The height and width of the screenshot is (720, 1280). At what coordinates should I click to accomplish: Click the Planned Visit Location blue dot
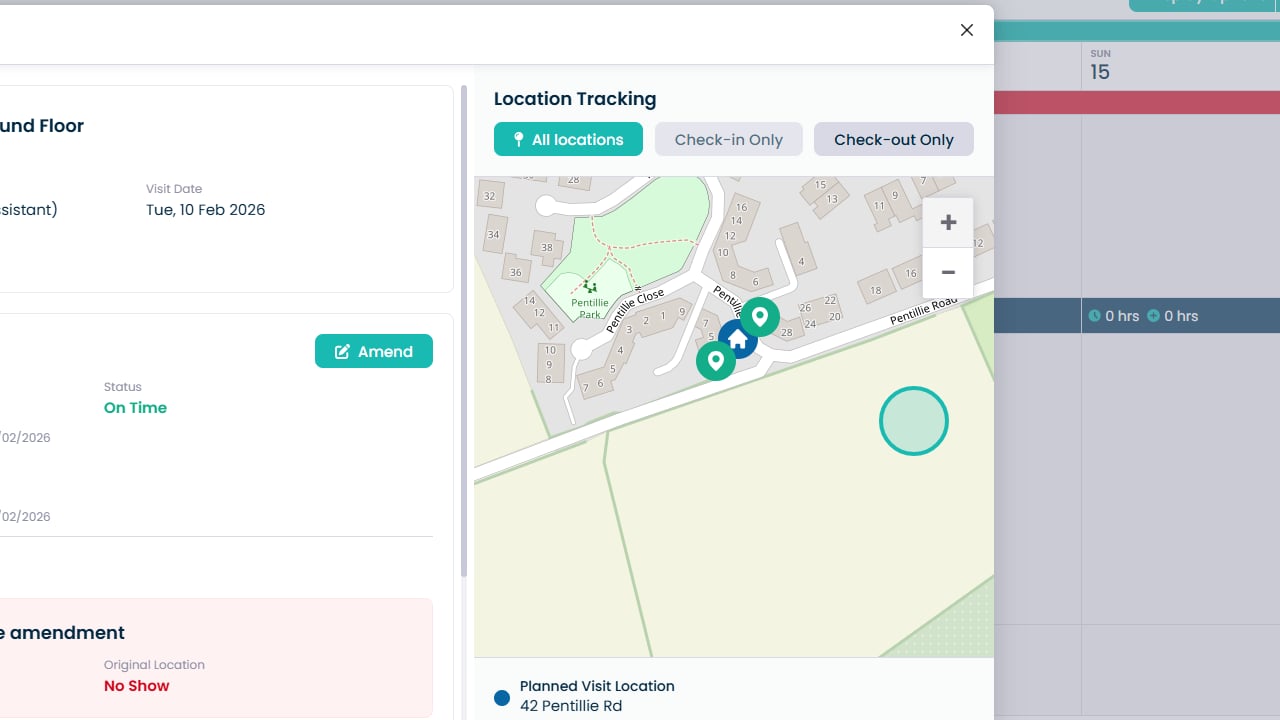pos(502,698)
